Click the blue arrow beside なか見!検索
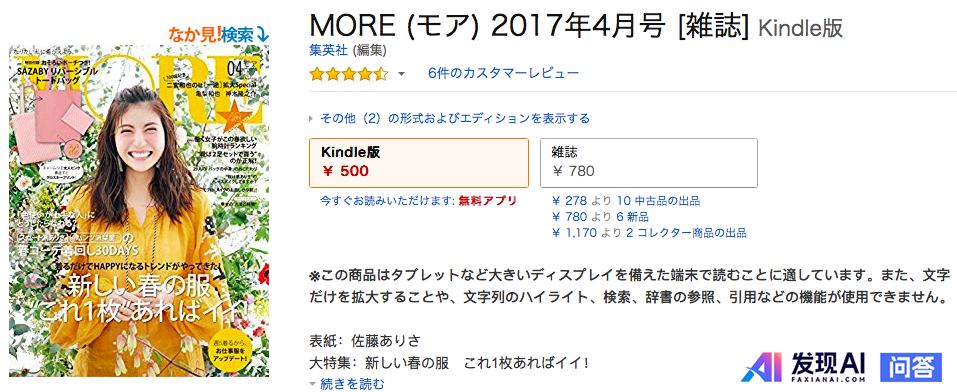 point(262,35)
